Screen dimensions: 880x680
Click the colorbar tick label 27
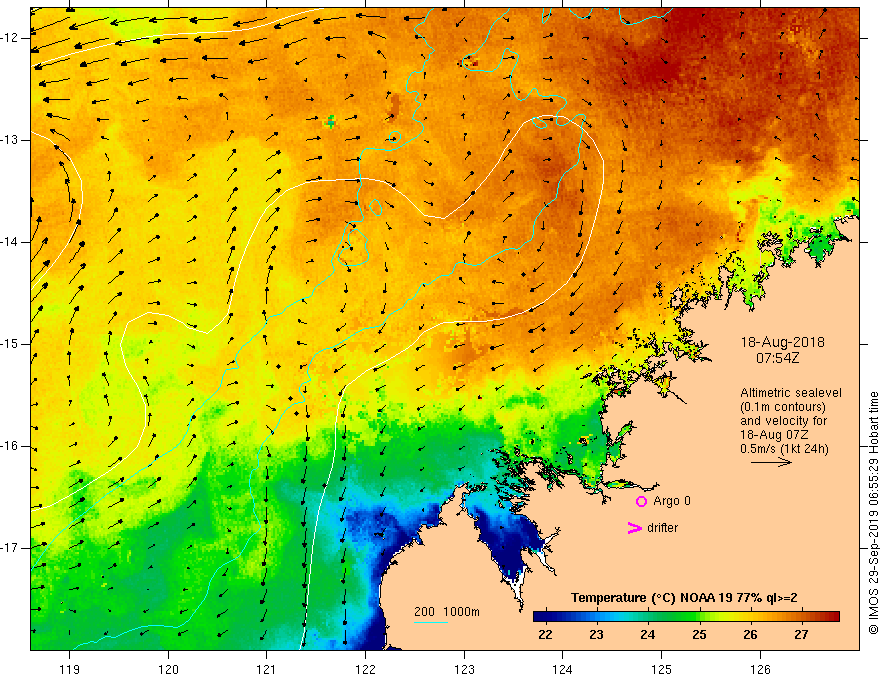coord(801,635)
